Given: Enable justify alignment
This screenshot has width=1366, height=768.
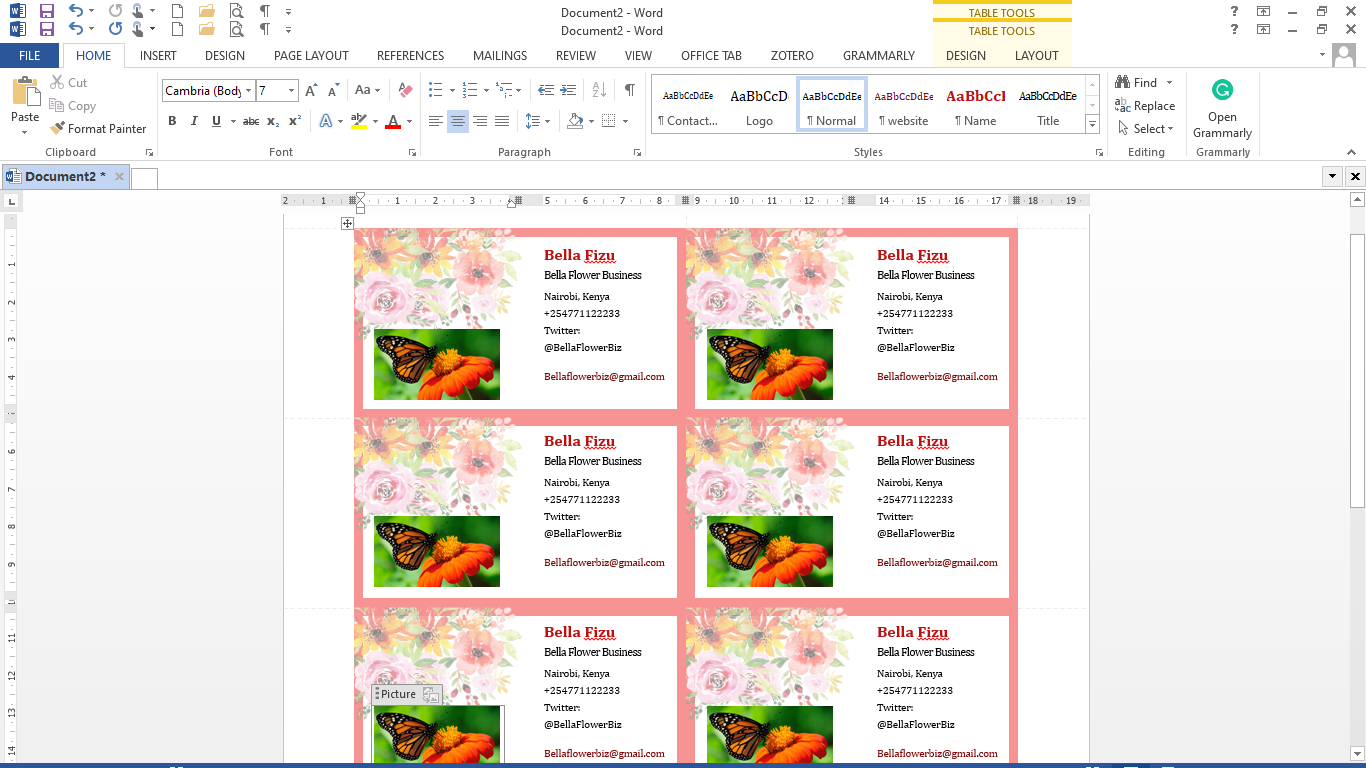Looking at the screenshot, I should point(501,120).
